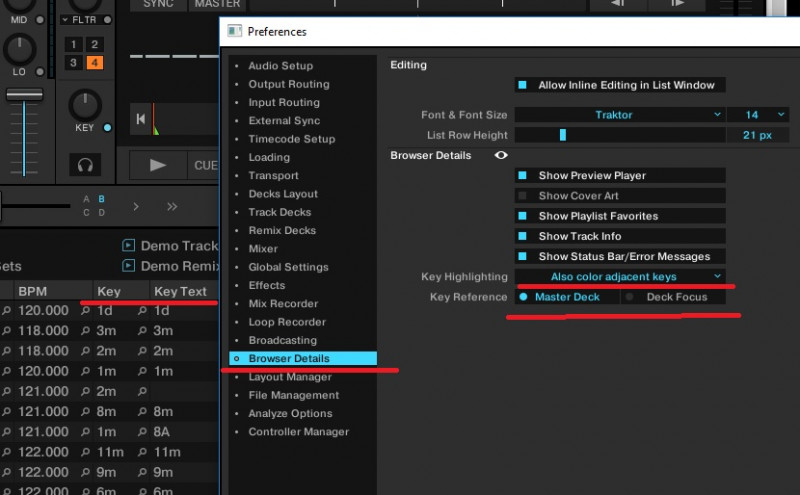Click the List Row Height slider handle

[563, 135]
